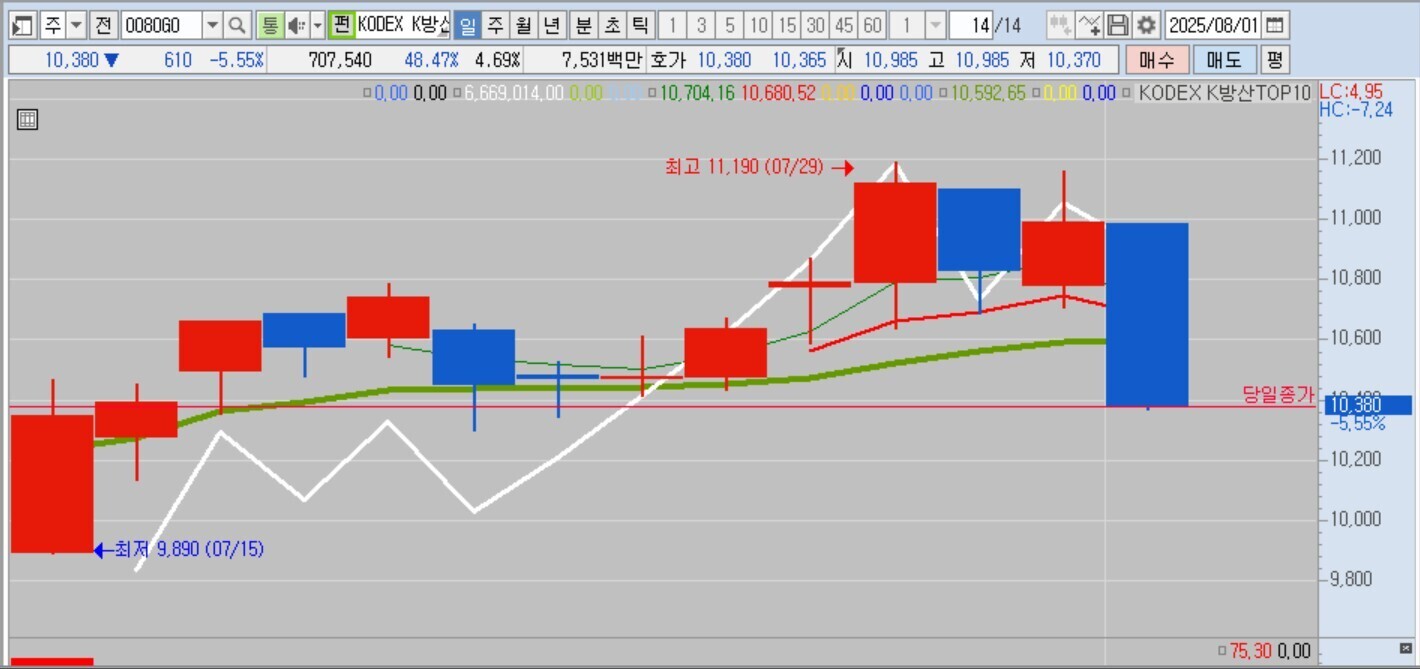The image size is (1420, 669).
Task: Click the 3 interval button
Action: pyautogui.click(x=702, y=25)
